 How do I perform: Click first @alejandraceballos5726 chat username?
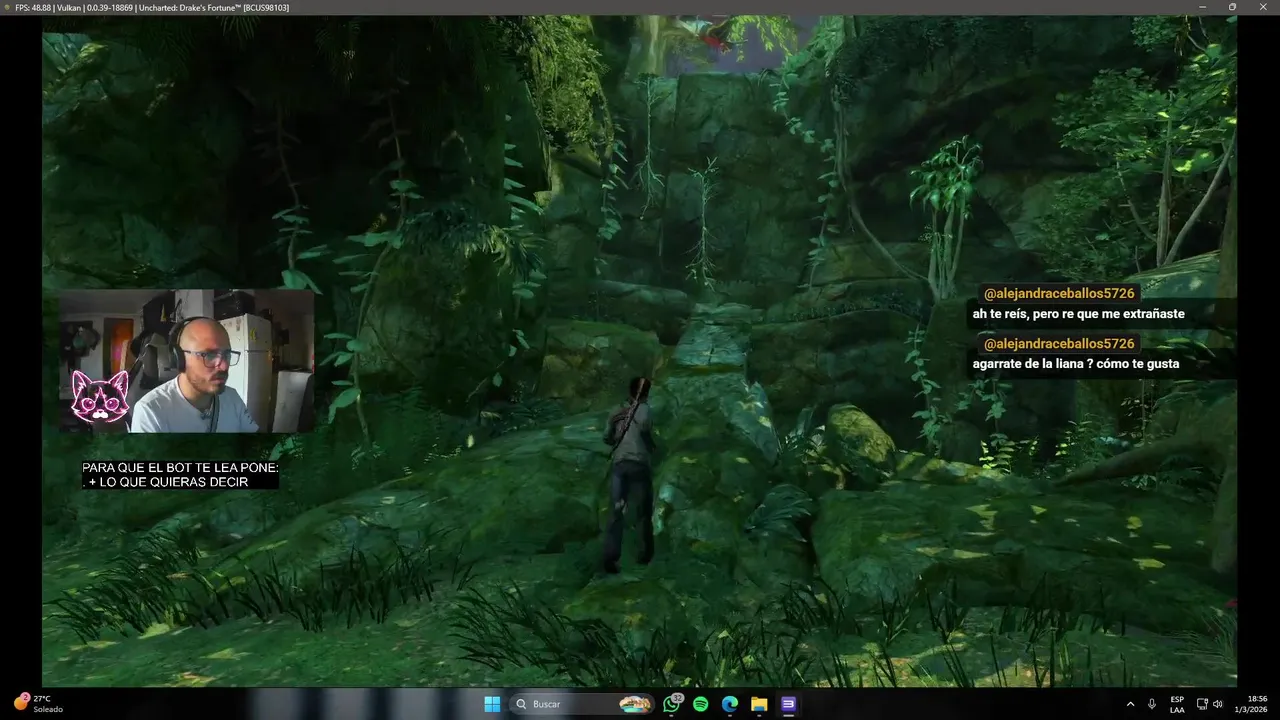point(1059,293)
